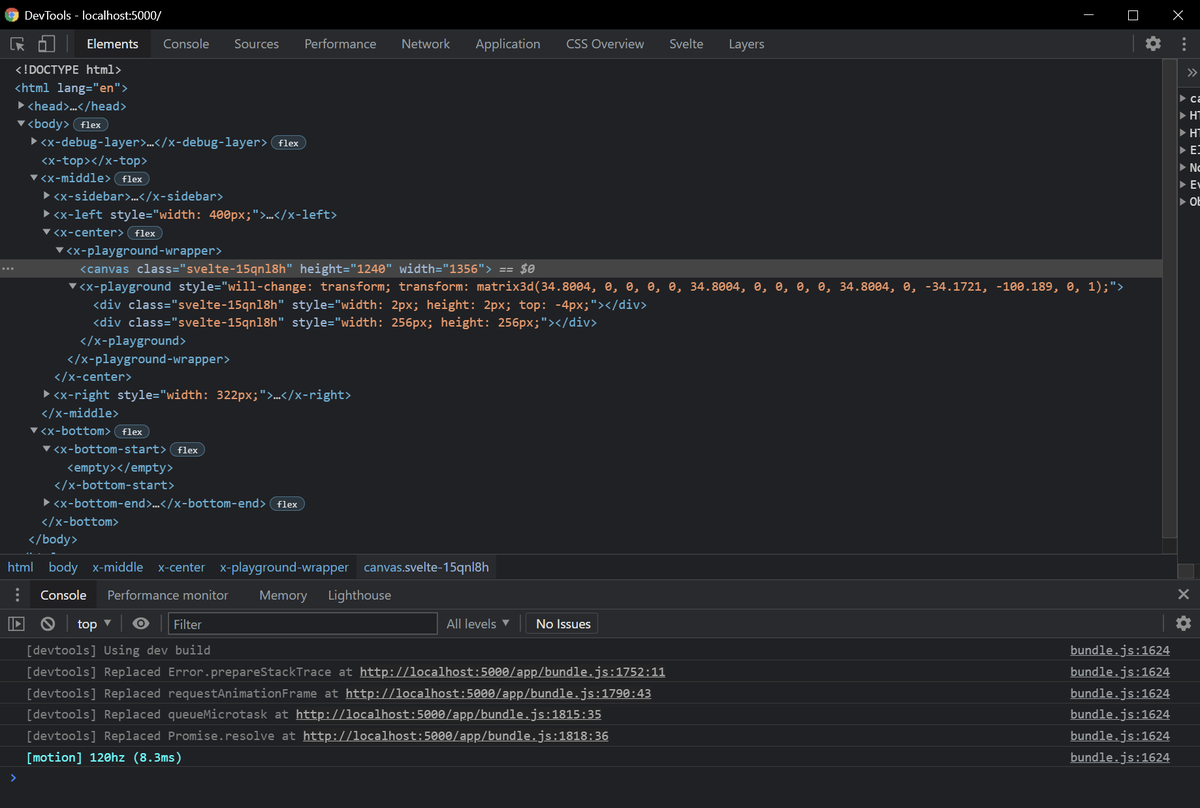Open the Layers tab
The image size is (1200, 808).
tap(746, 44)
